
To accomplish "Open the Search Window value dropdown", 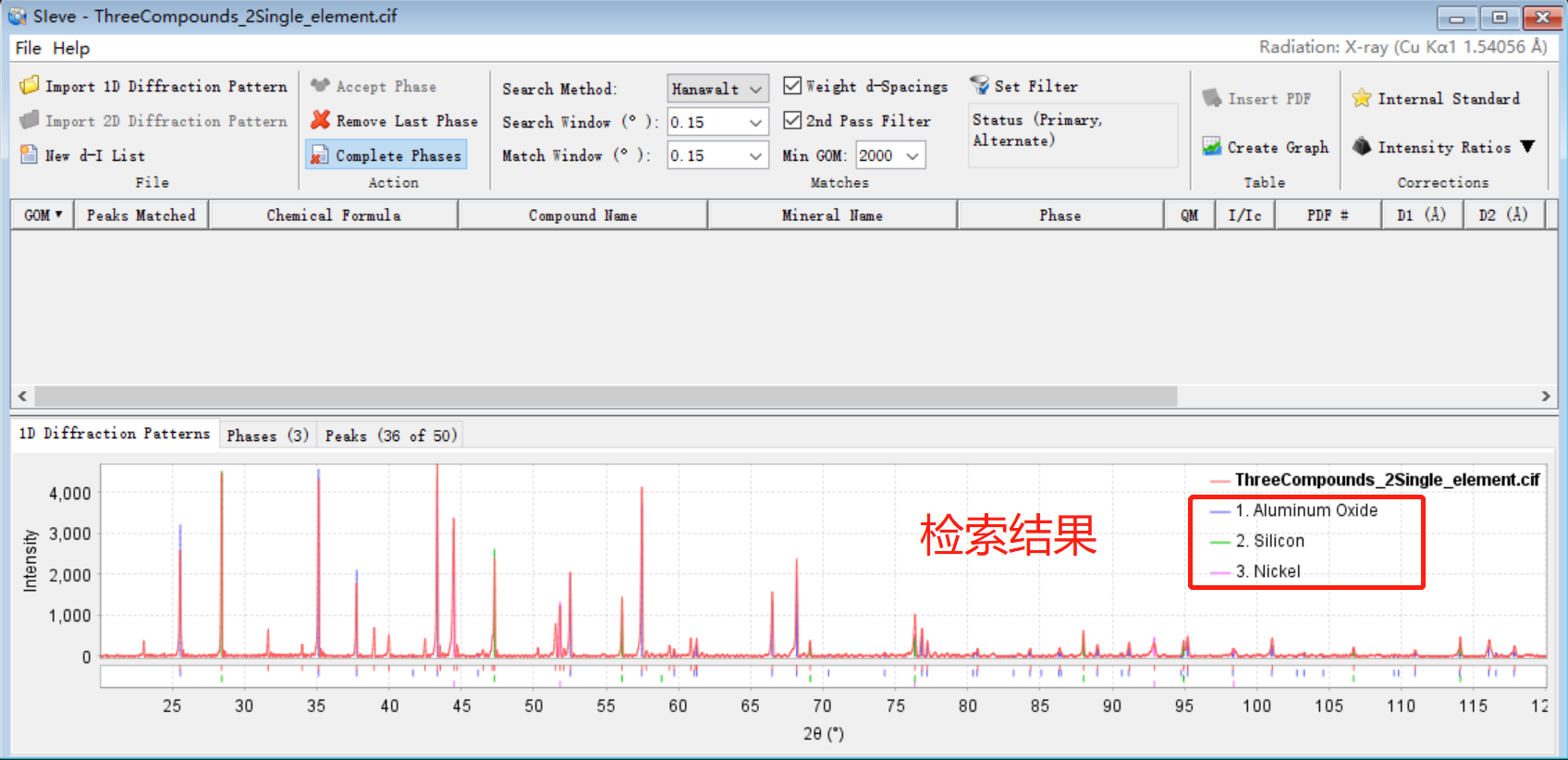I will pyautogui.click(x=755, y=123).
